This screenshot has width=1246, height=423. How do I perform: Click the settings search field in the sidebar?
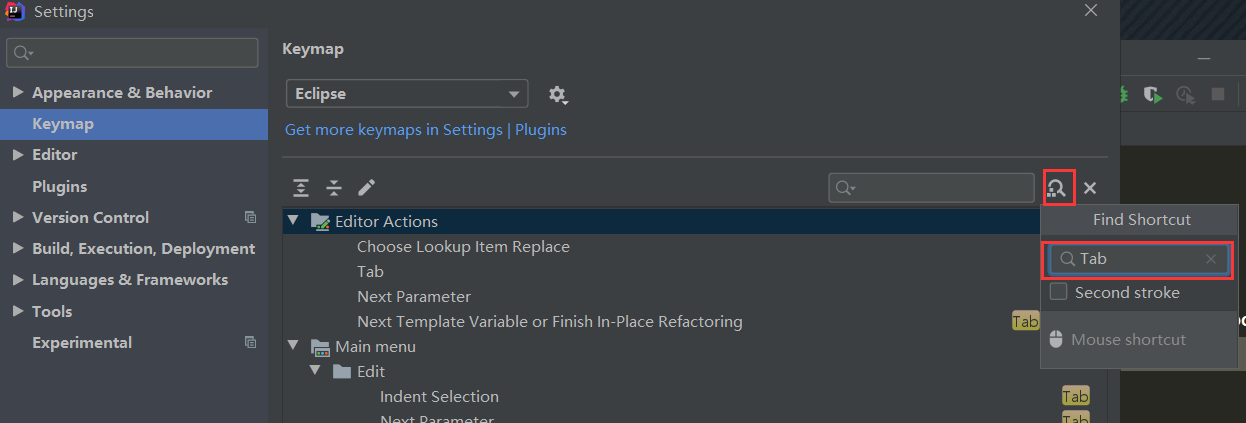tap(132, 52)
